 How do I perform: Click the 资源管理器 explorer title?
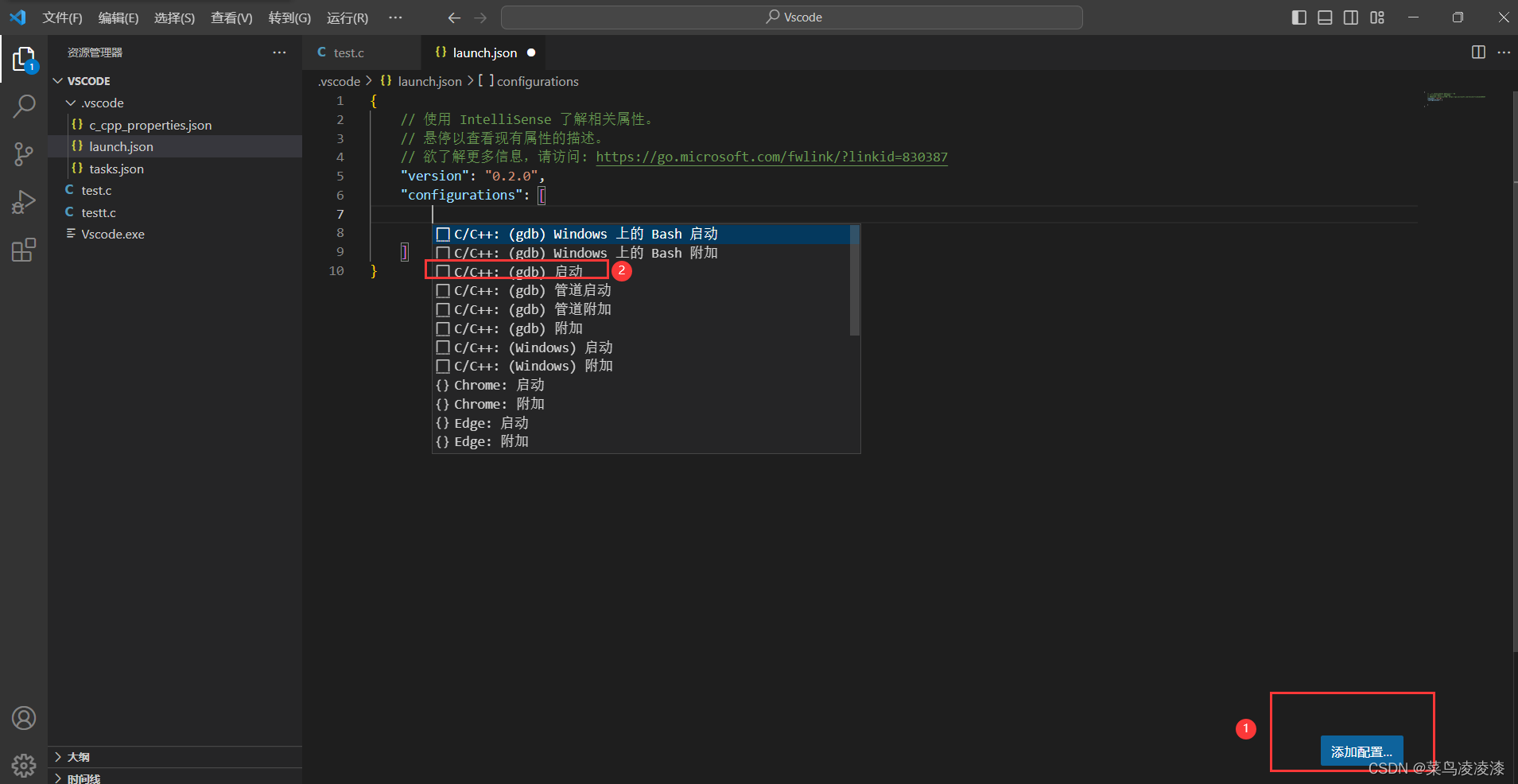click(x=95, y=52)
